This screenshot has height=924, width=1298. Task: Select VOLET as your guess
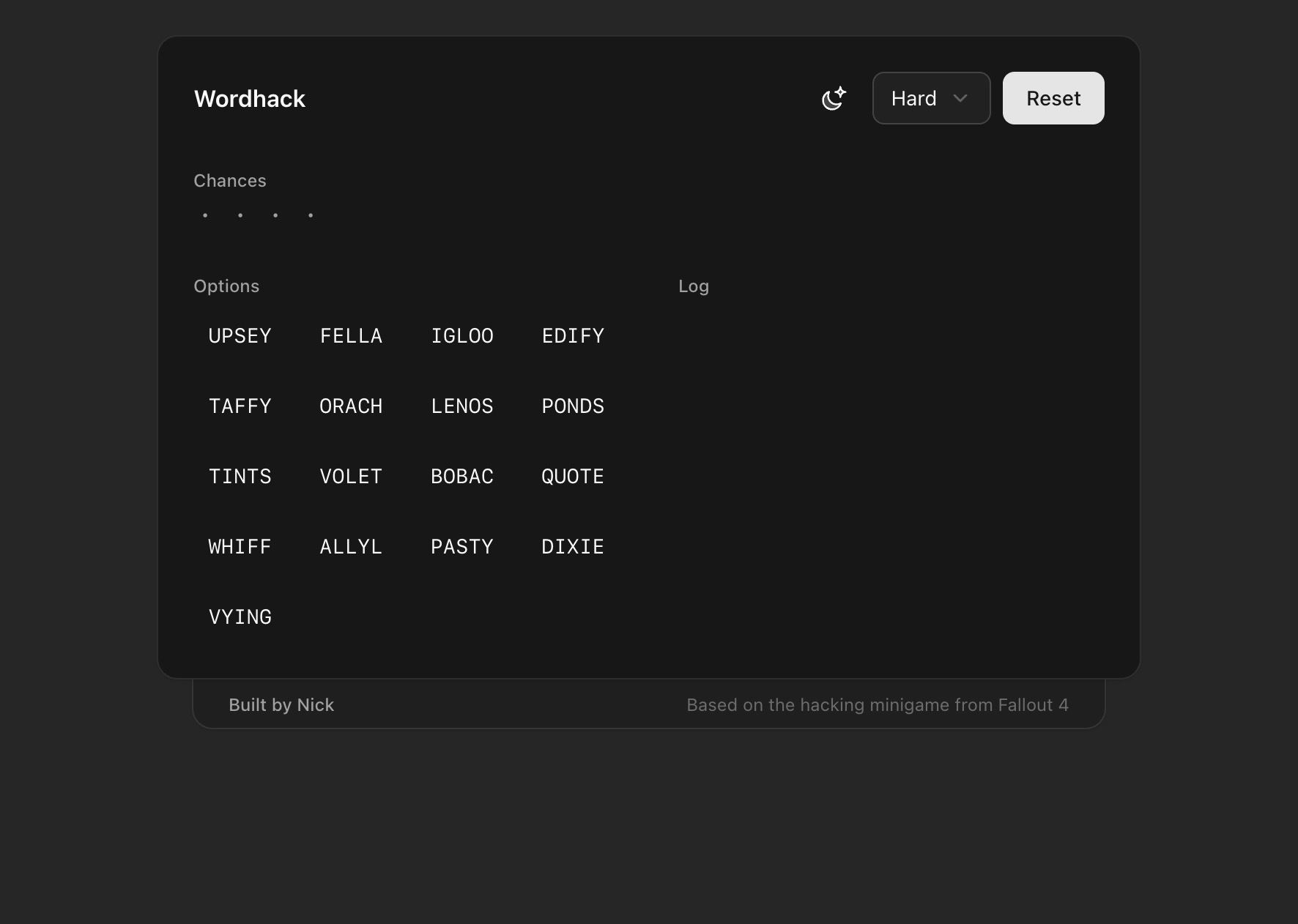[x=351, y=476]
